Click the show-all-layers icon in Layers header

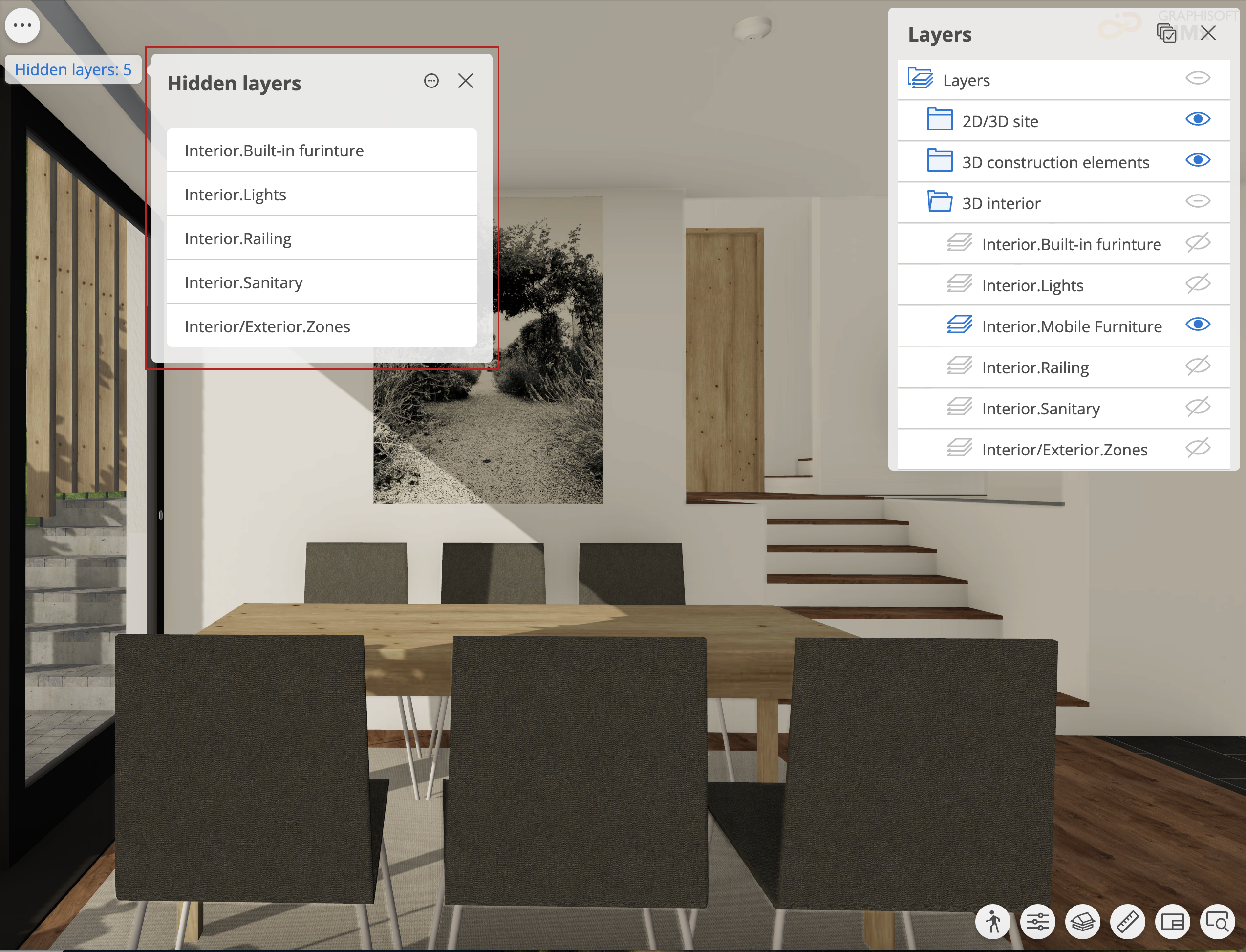[1166, 33]
